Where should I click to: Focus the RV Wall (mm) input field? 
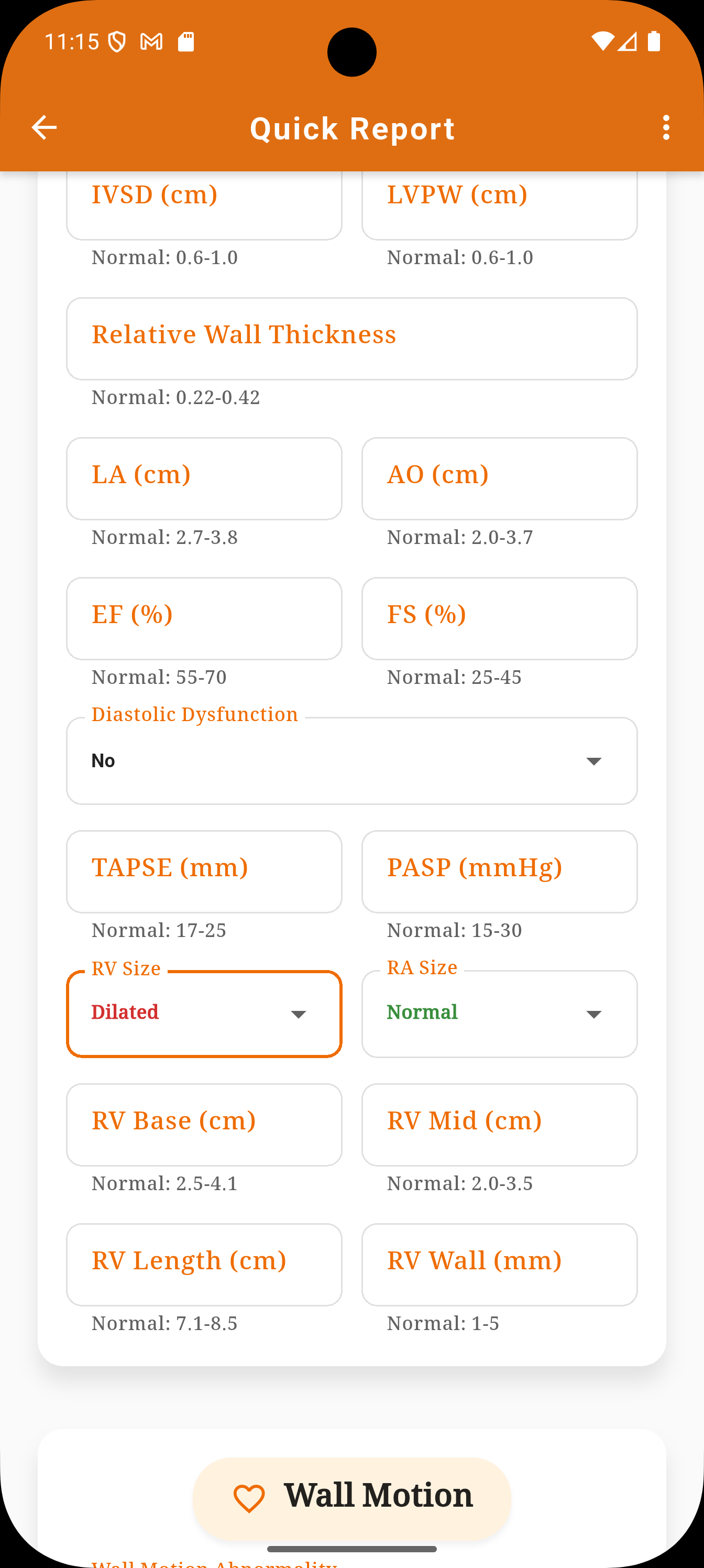click(x=500, y=1265)
